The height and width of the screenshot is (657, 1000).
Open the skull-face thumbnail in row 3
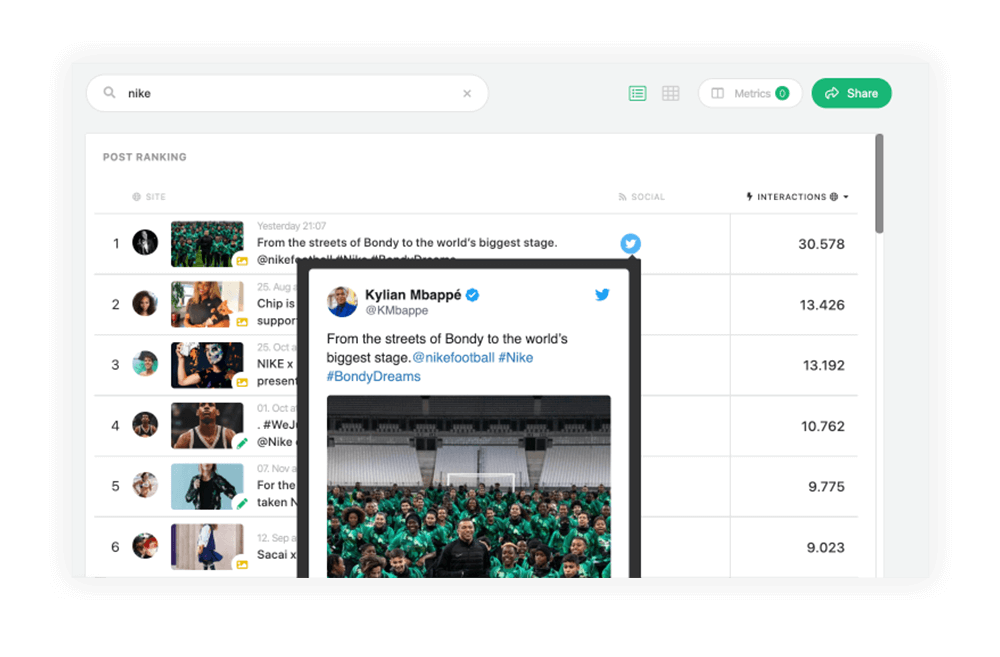pyautogui.click(x=207, y=365)
